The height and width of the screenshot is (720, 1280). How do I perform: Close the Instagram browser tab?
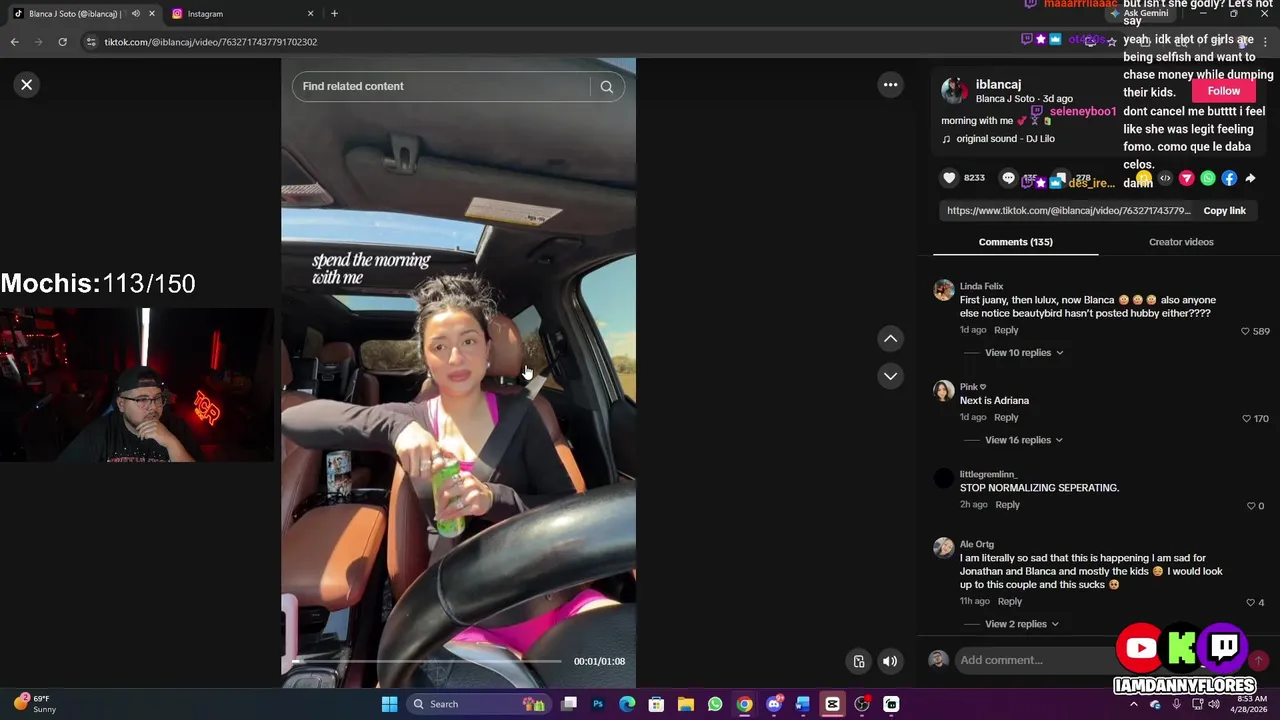[310, 14]
